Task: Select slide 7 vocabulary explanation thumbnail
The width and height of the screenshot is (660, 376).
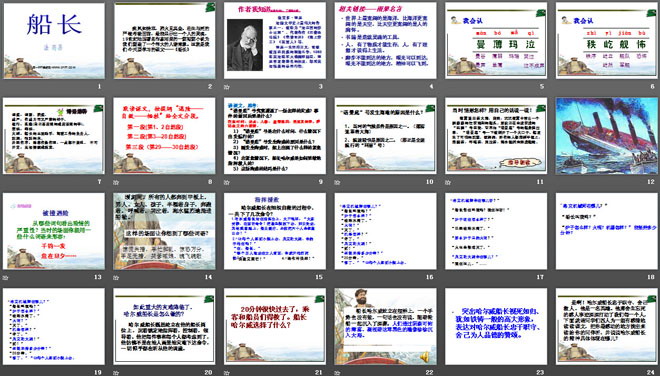Action: click(54, 136)
